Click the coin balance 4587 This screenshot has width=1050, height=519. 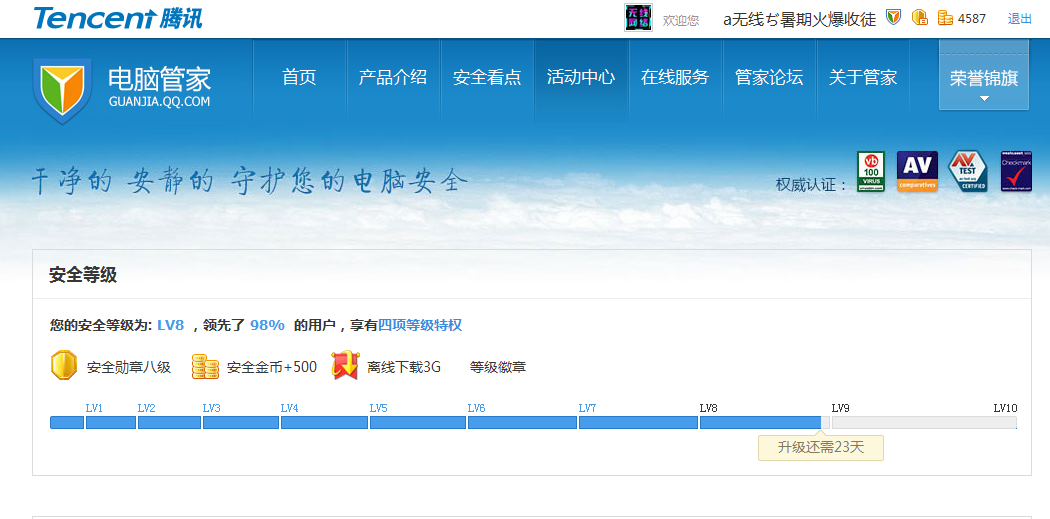coord(972,19)
